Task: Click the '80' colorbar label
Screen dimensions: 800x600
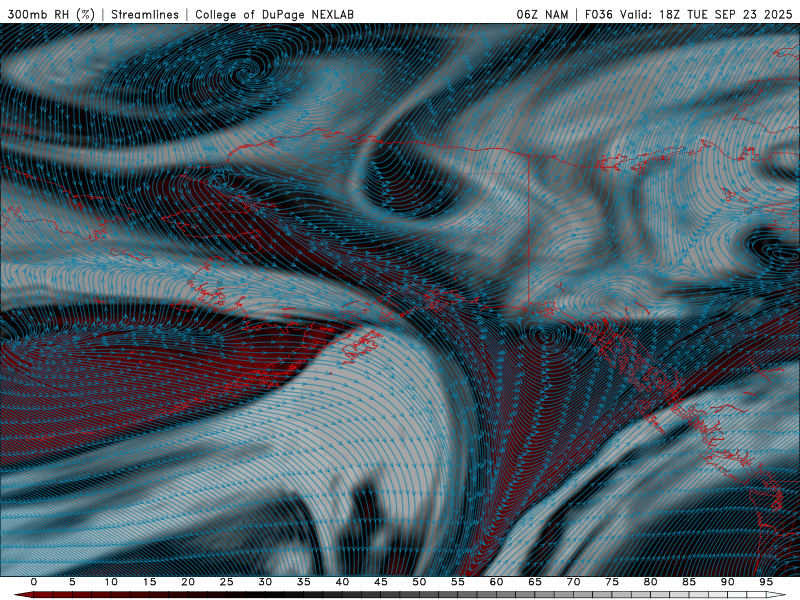Action: (651, 582)
